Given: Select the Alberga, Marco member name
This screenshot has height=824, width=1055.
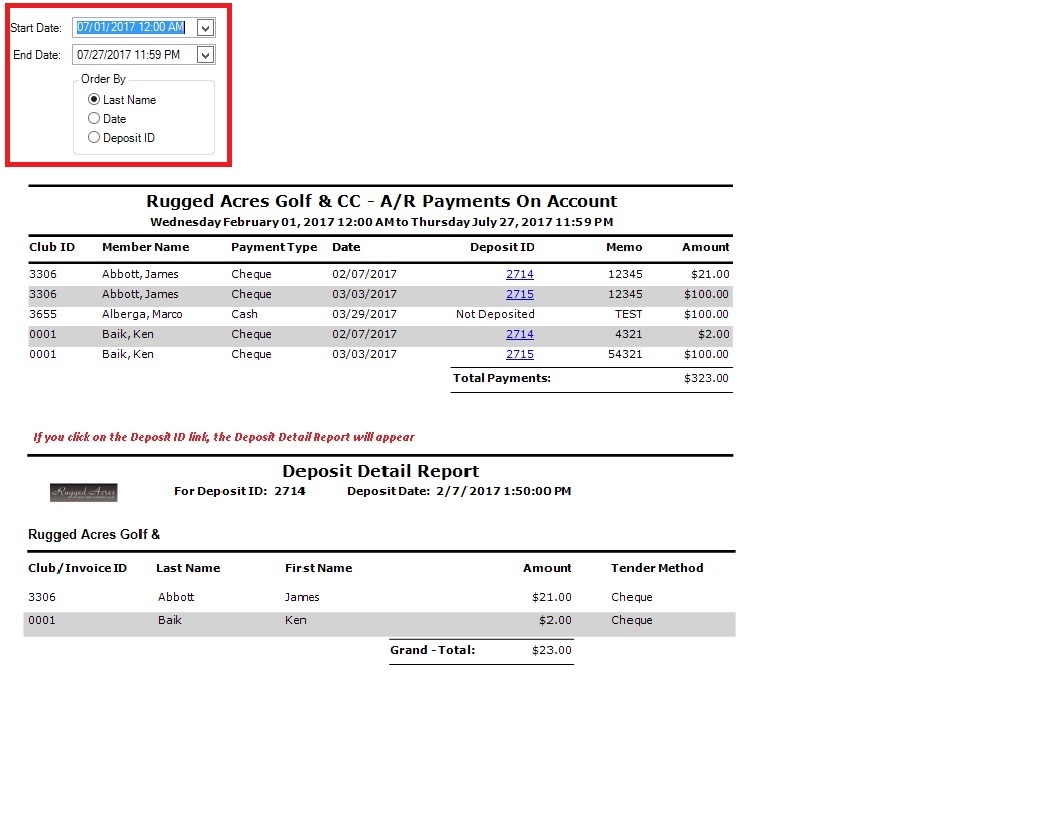Looking at the screenshot, I should 142,314.
